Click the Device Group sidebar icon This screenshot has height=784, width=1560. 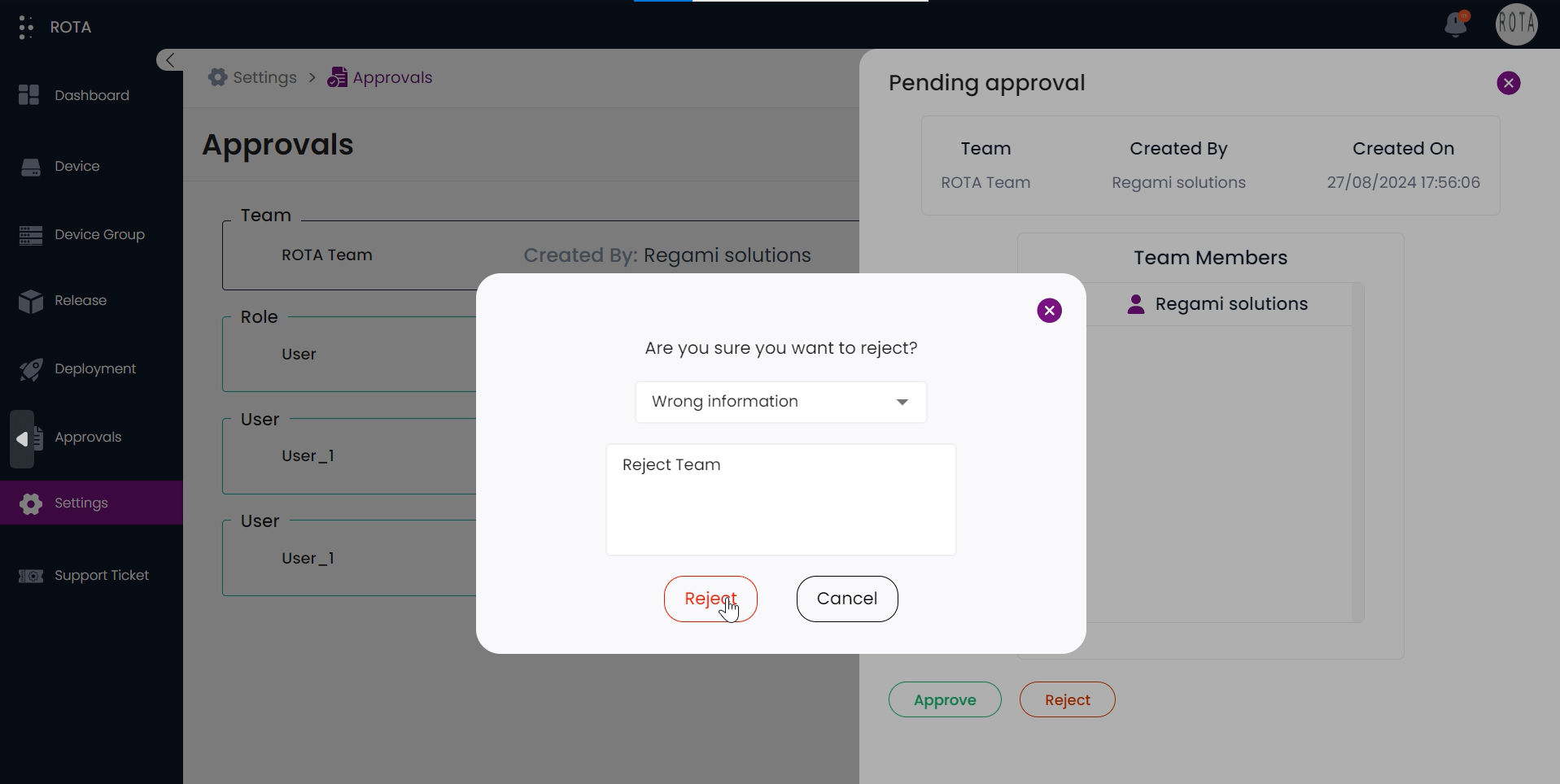tap(30, 235)
